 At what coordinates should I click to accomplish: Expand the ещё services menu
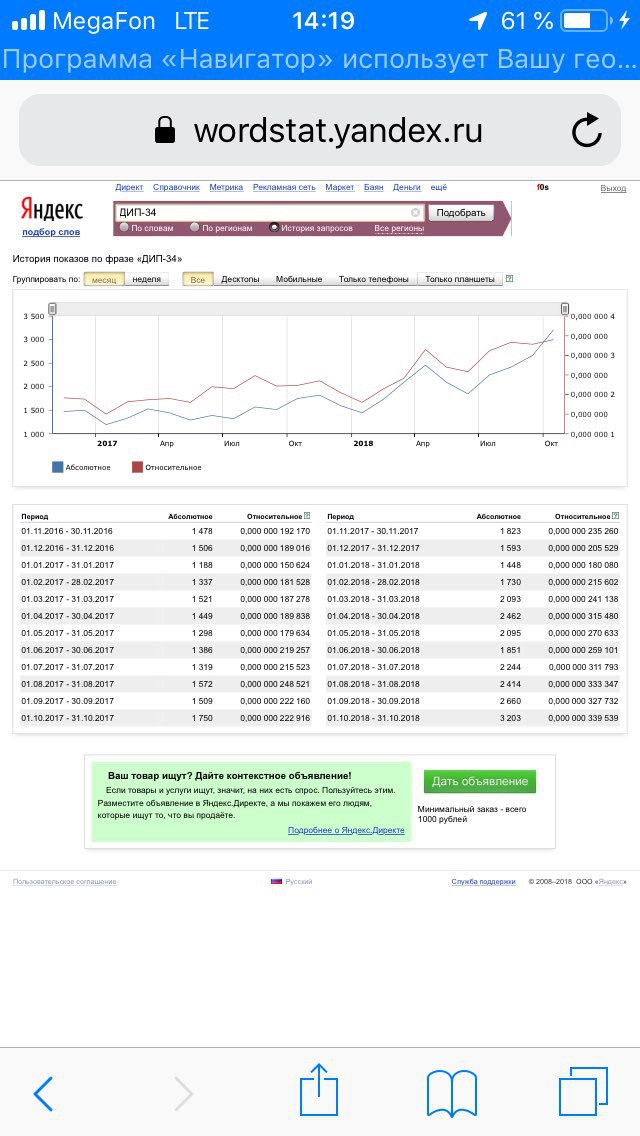pos(439,188)
